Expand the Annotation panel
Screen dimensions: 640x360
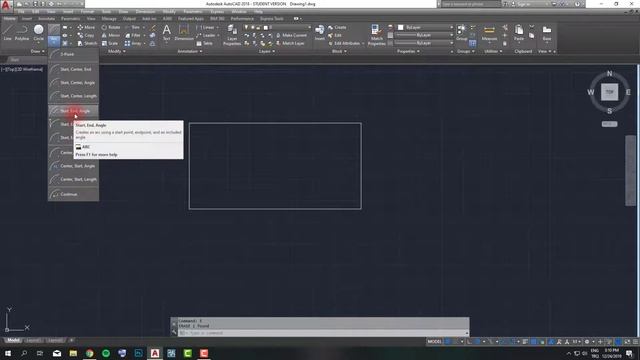(x=190, y=51)
